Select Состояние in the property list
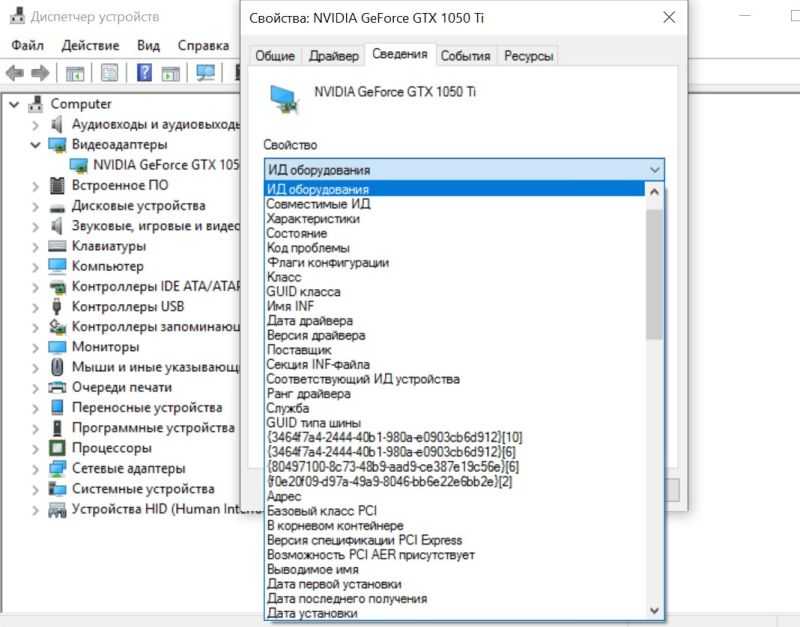 pos(297,234)
